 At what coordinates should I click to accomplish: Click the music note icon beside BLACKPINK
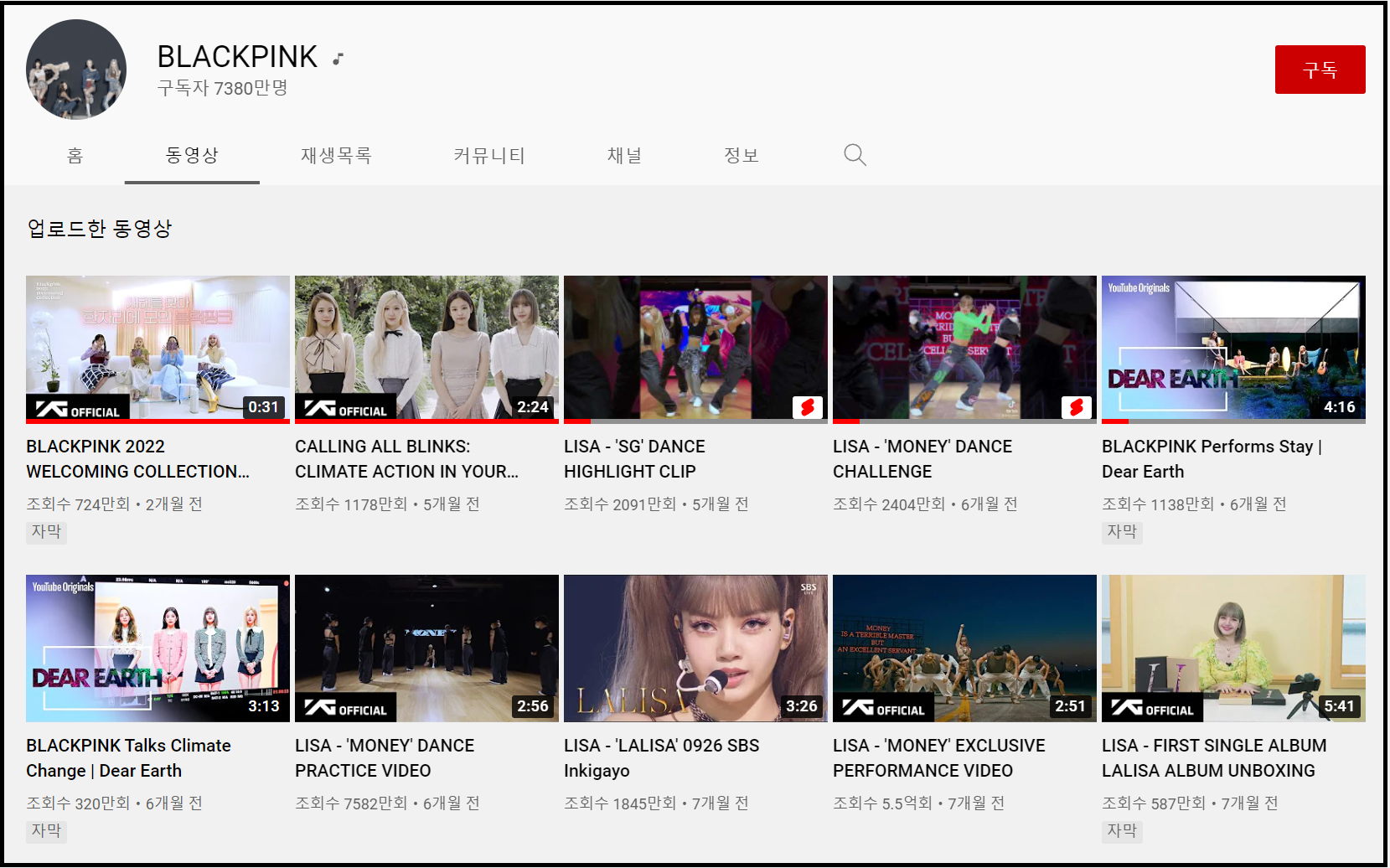338,59
